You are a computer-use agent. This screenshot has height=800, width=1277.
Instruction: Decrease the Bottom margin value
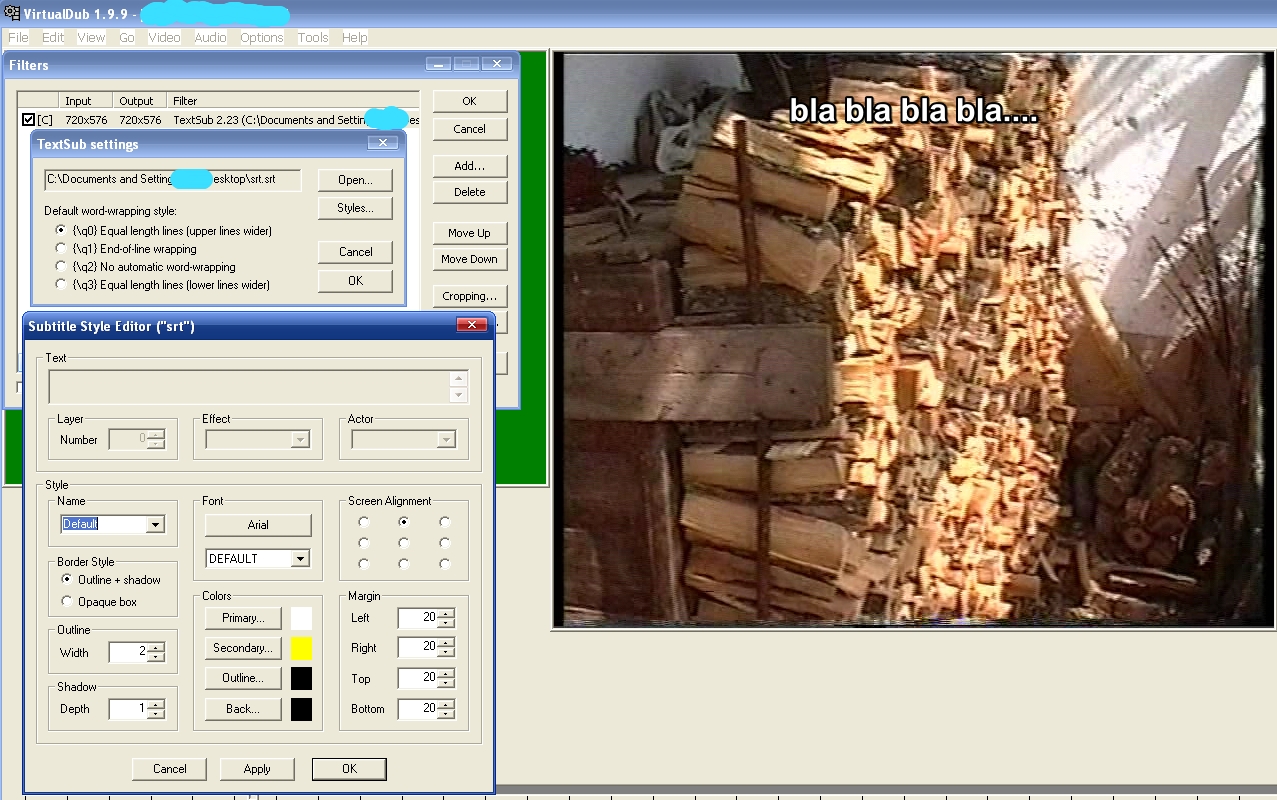pos(446,714)
